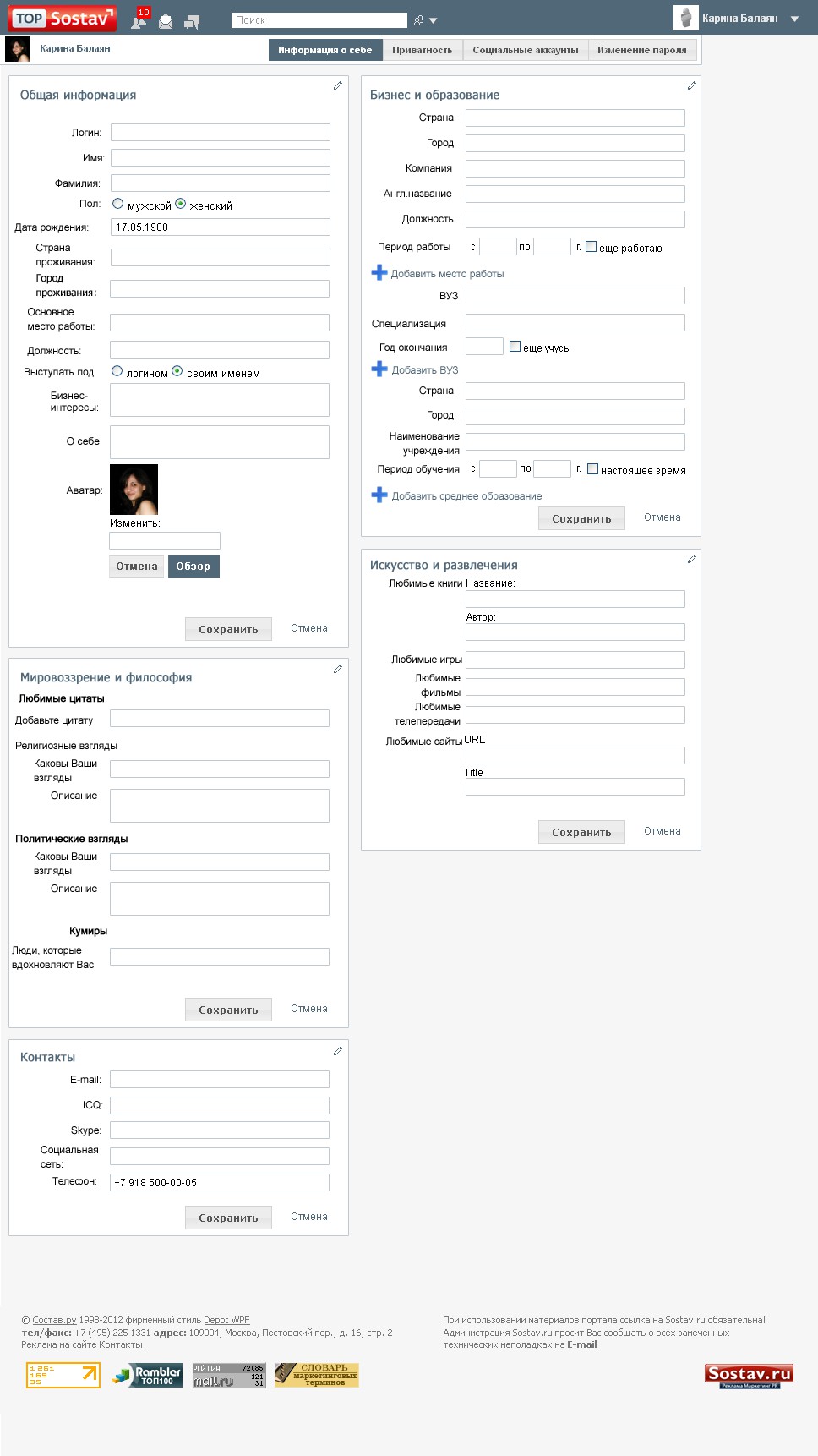Image resolution: width=818 pixels, height=1456 pixels.
Task: Click the avatar photo preview
Action: (x=134, y=490)
